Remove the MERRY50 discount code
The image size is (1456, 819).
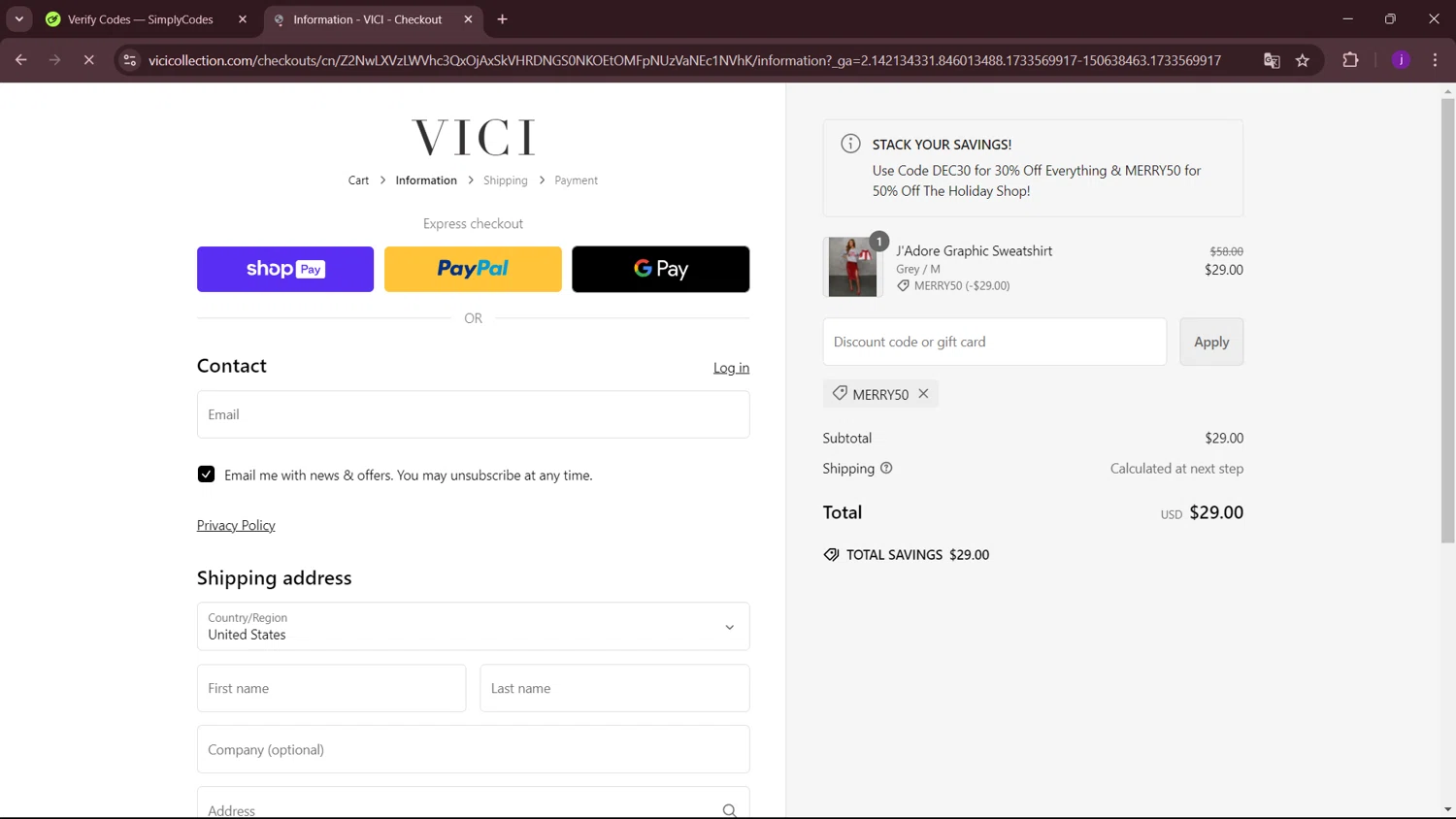(923, 394)
